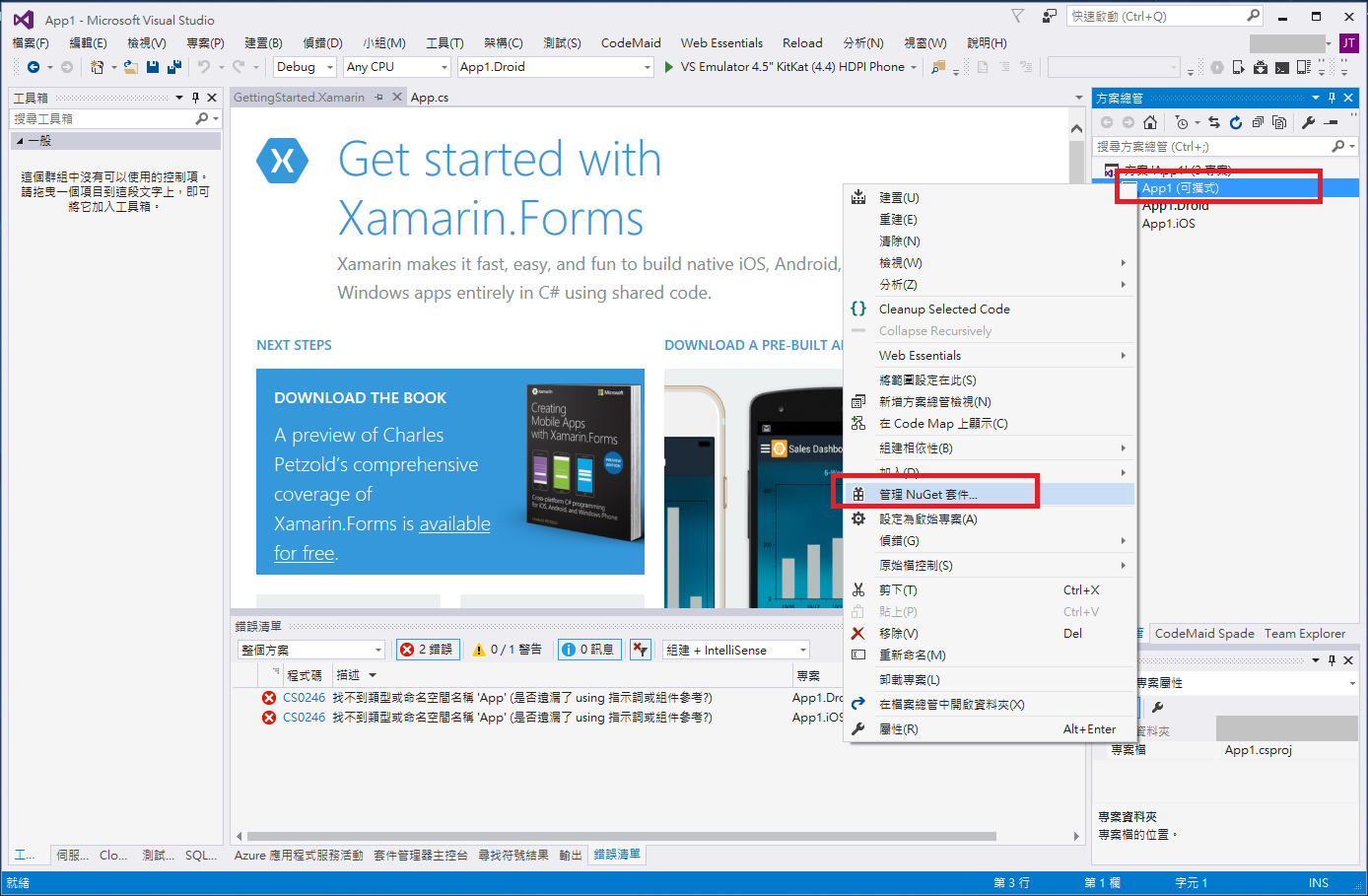Click the New Project toolbar icon
The height and width of the screenshot is (896, 1368).
coord(97,67)
